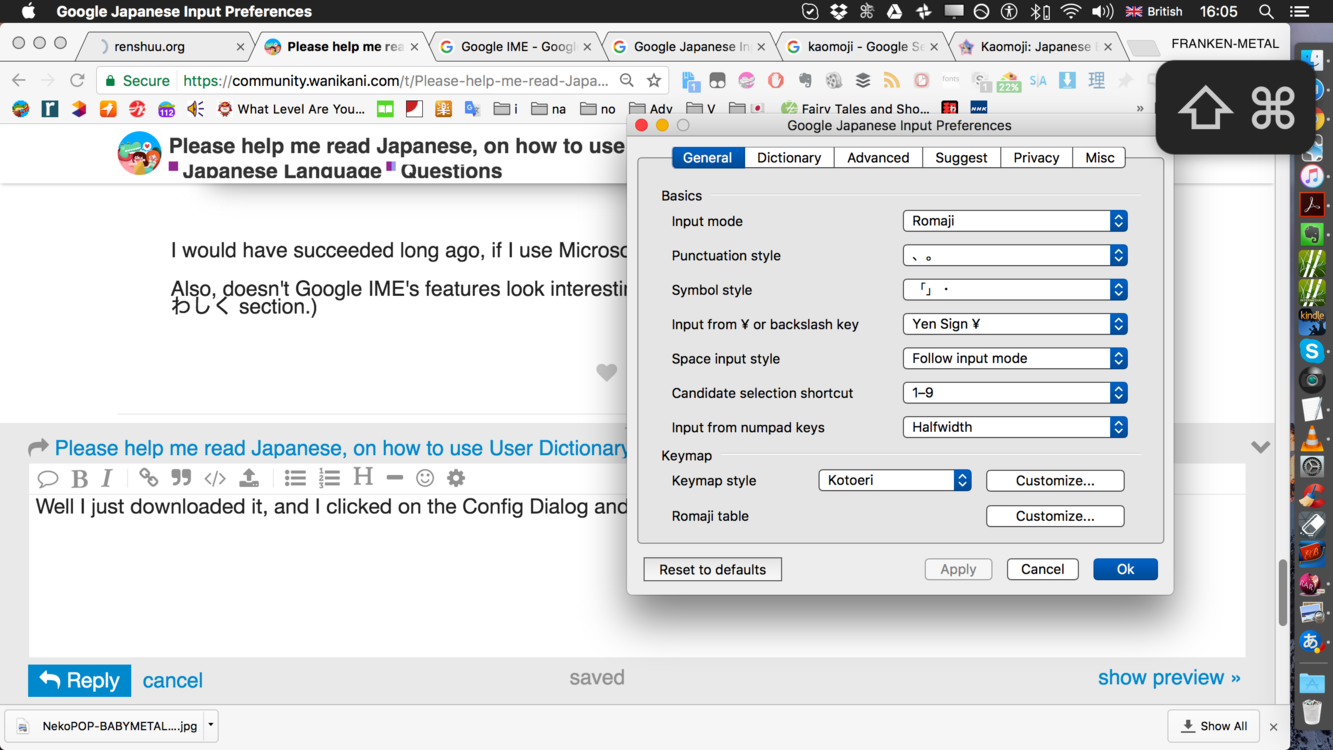The height and width of the screenshot is (750, 1333).
Task: Switch to the Suggest tab
Action: (x=961, y=158)
